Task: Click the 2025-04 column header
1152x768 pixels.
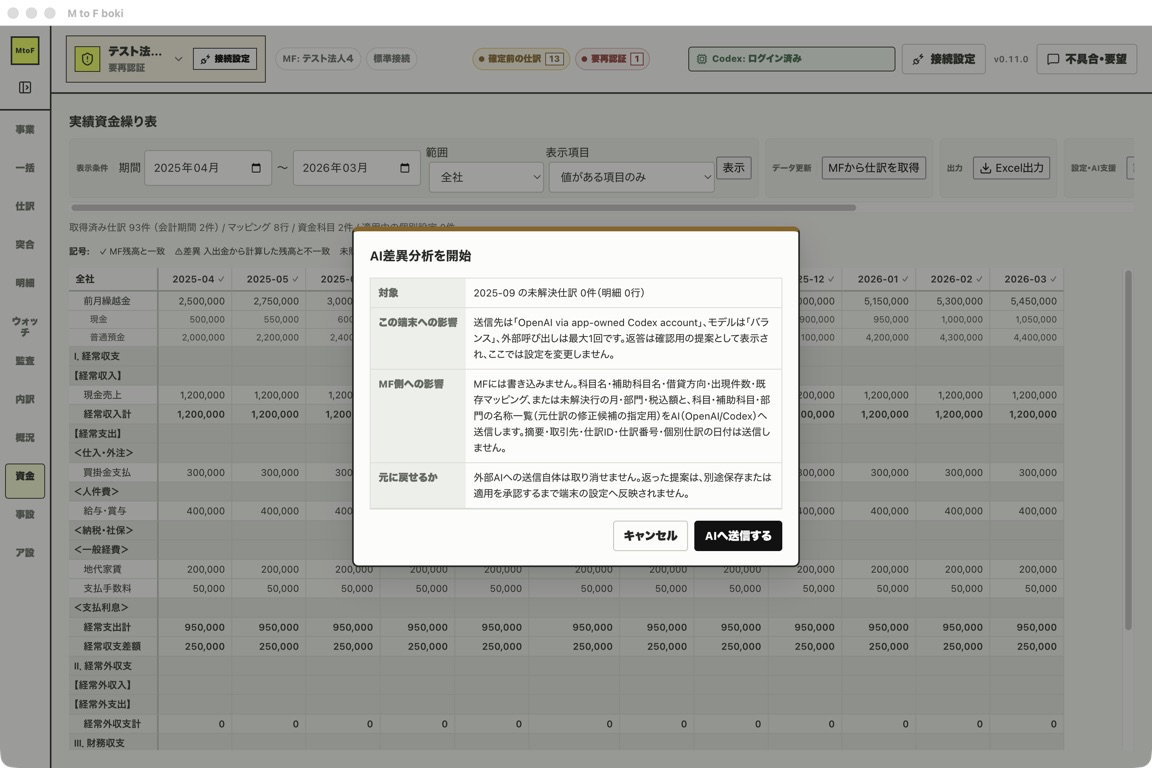Action: [x=195, y=279]
